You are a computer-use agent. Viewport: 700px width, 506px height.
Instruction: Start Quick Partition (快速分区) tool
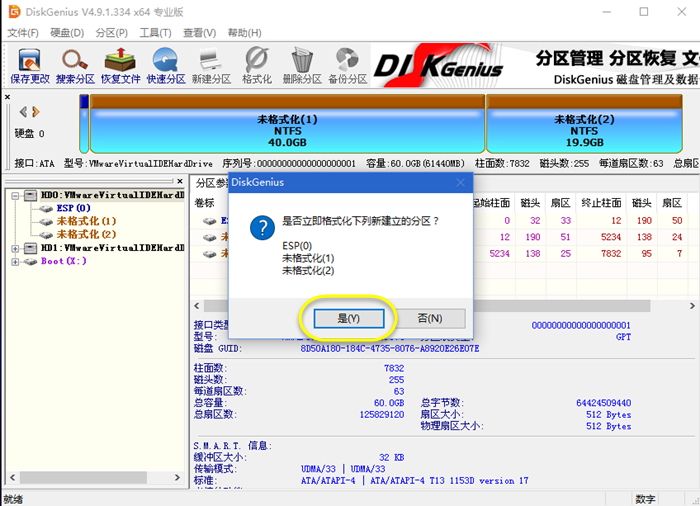tap(166, 66)
